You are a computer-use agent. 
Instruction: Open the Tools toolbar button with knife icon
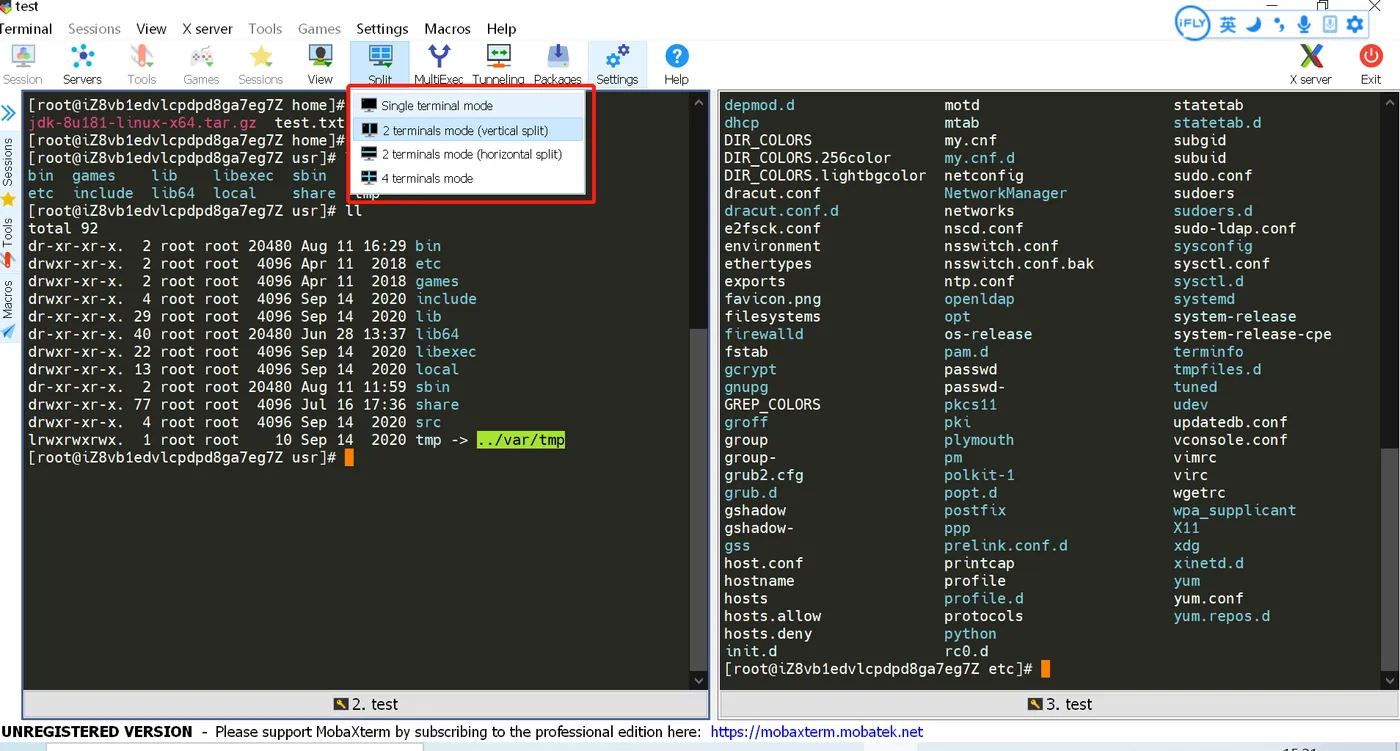[x=141, y=64]
